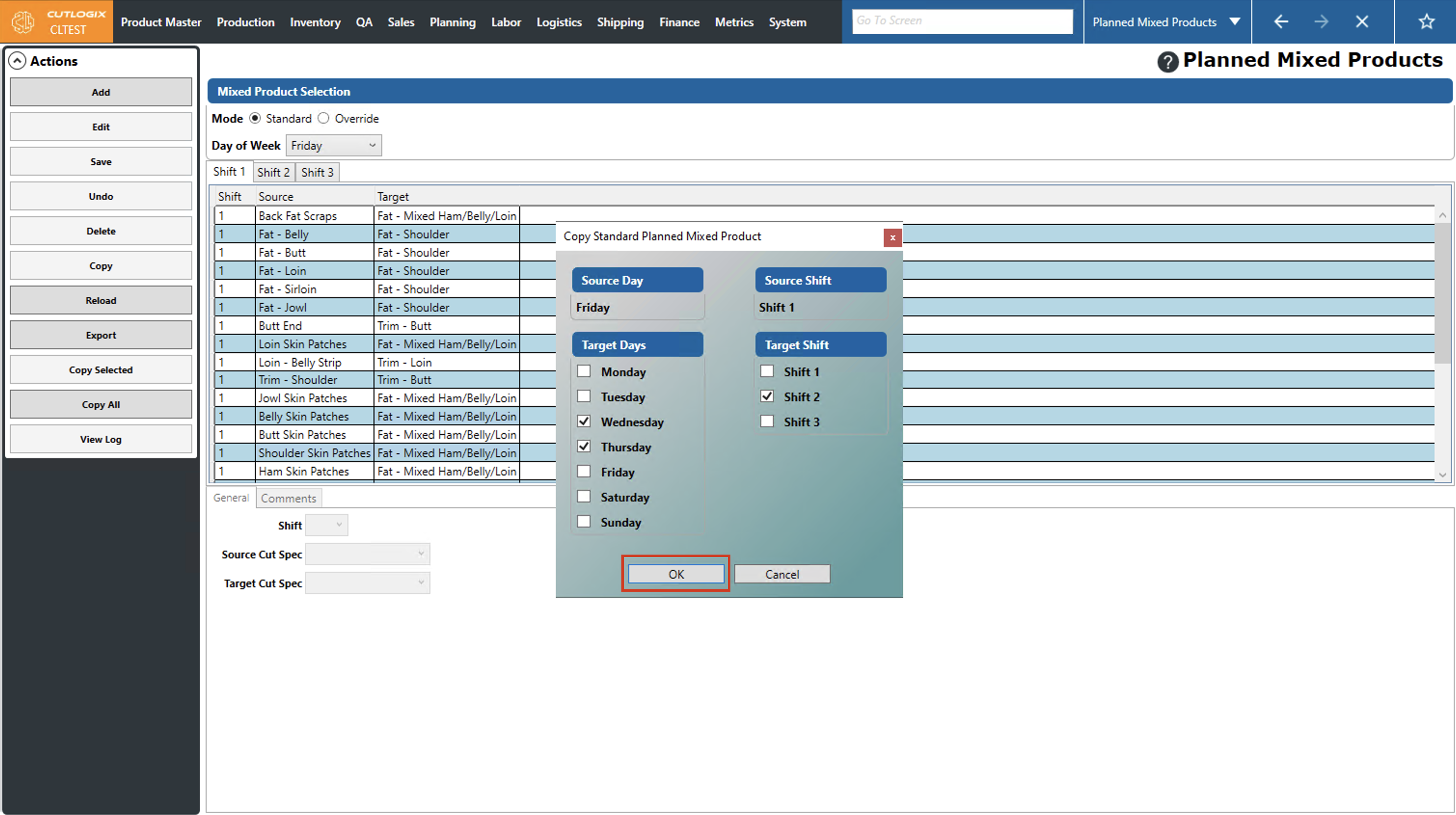Click the favorites star icon
The width and height of the screenshot is (1456, 815).
pos(1427,22)
